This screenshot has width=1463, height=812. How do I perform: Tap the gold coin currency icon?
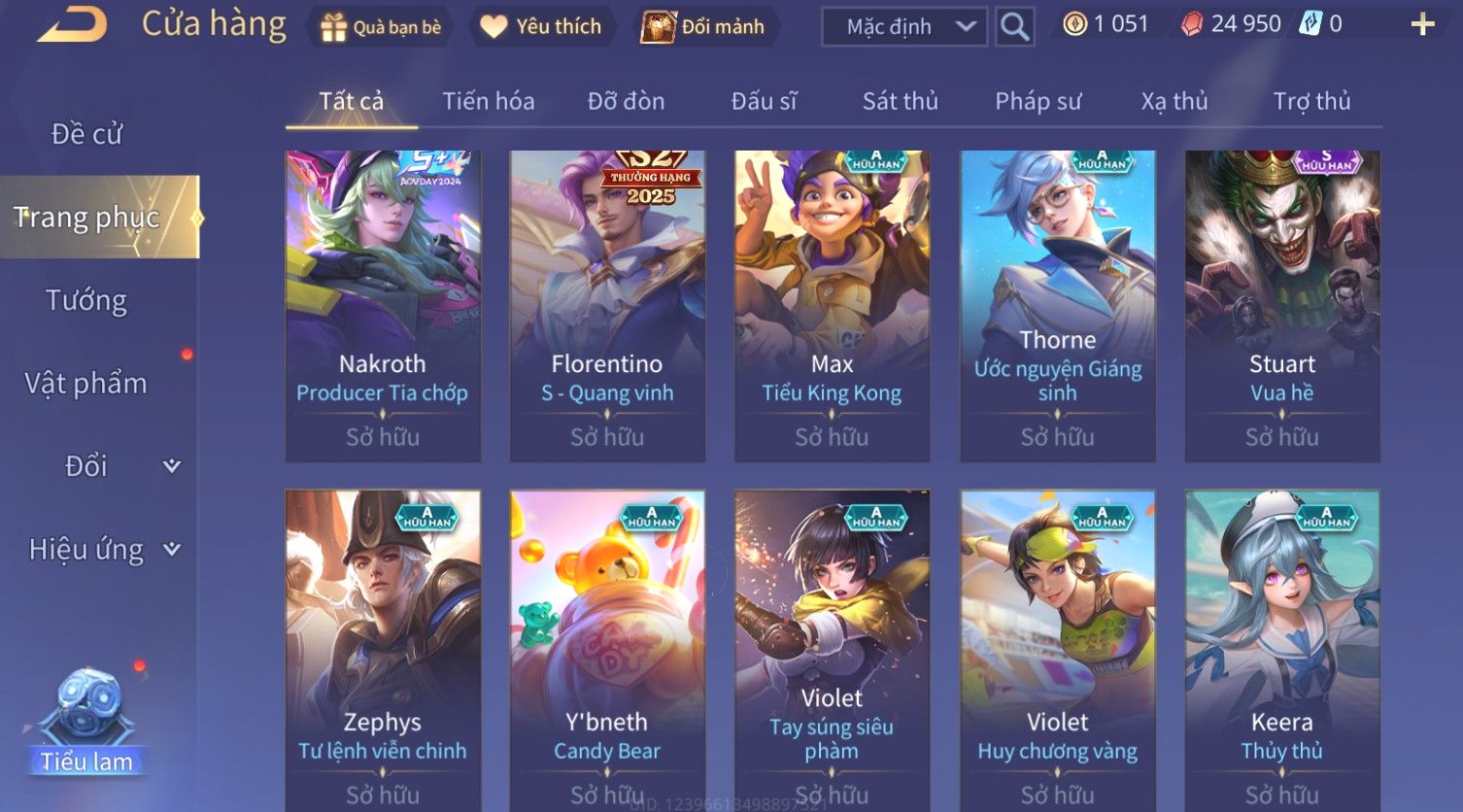click(1074, 24)
